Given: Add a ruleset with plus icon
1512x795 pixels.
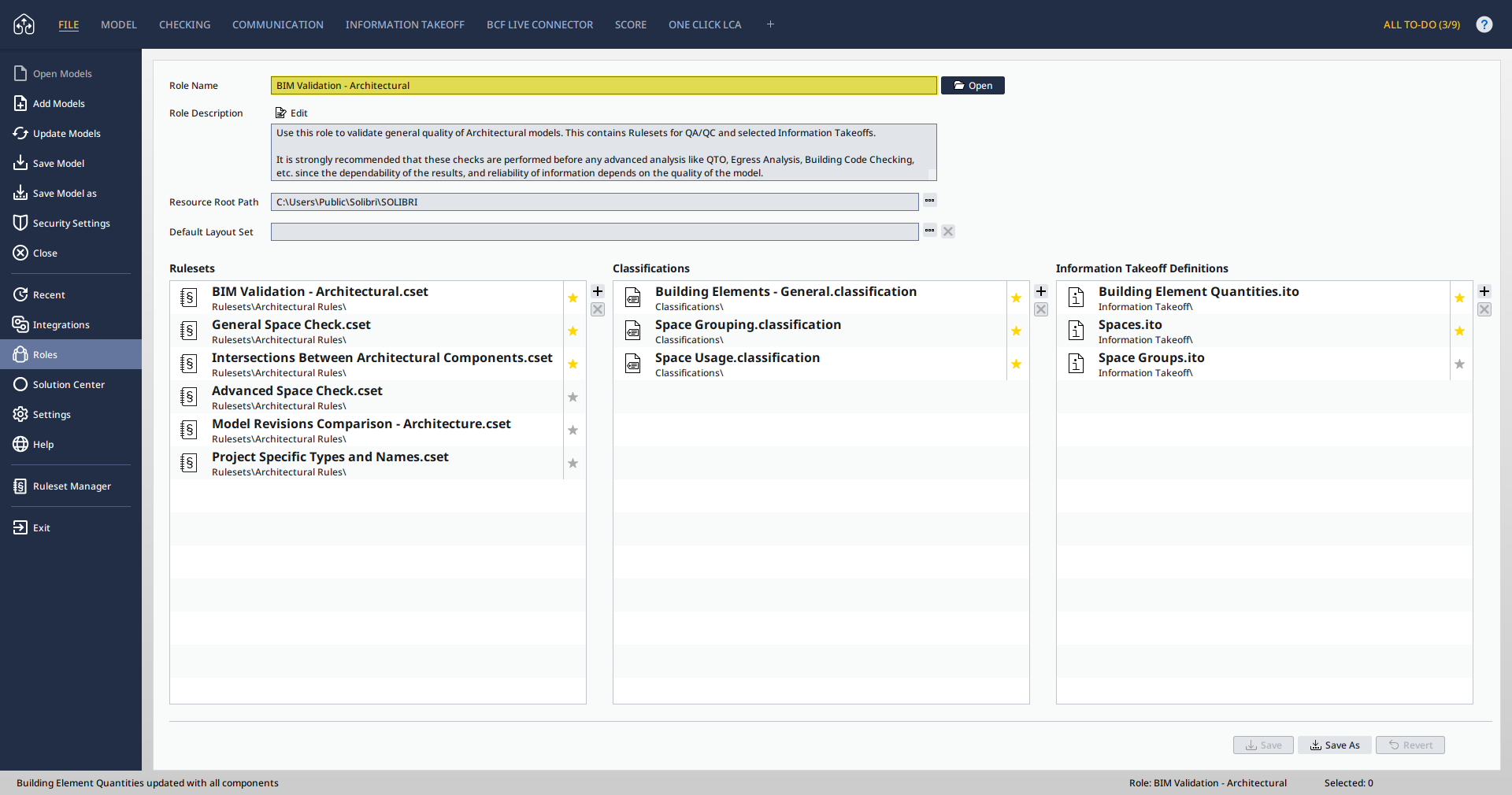Looking at the screenshot, I should point(598,291).
